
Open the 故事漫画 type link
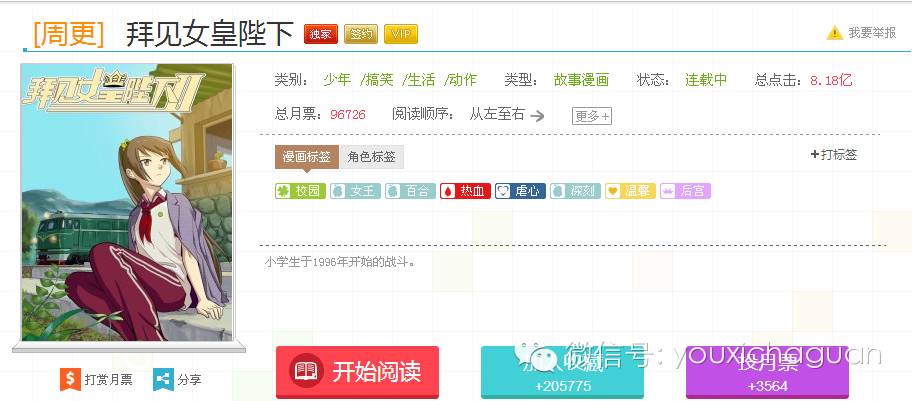[581, 80]
